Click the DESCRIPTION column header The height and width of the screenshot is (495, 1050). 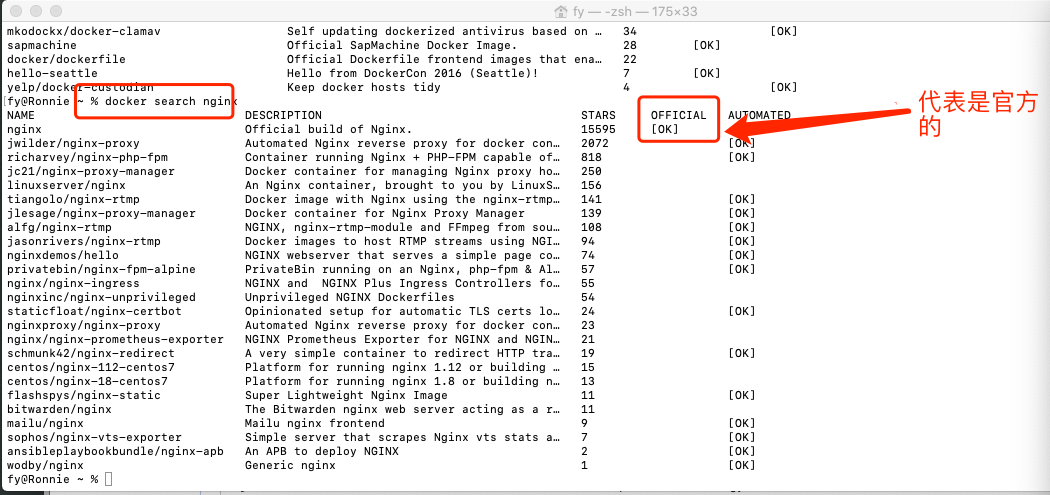coord(283,115)
